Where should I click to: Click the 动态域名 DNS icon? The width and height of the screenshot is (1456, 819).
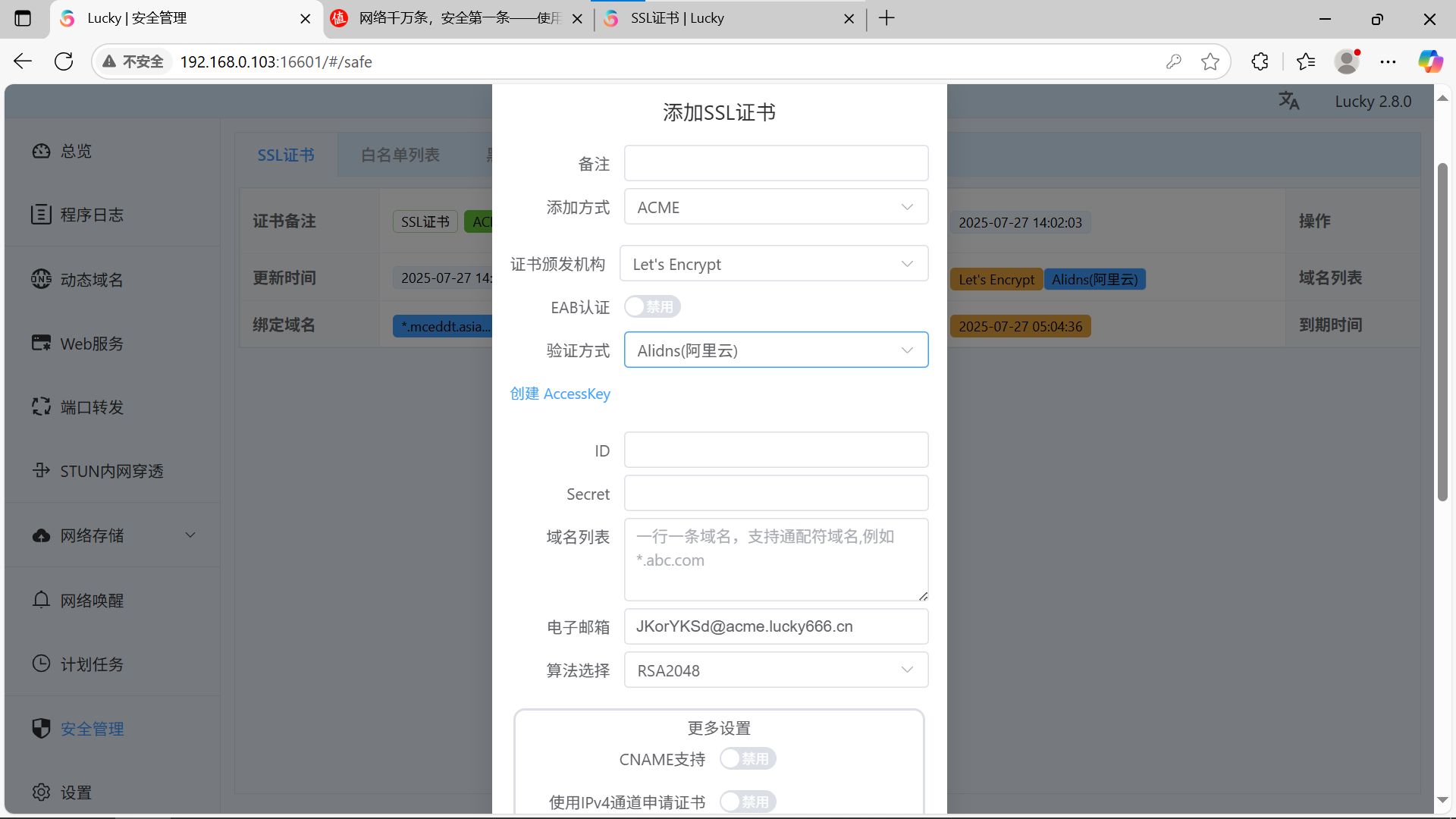(41, 279)
